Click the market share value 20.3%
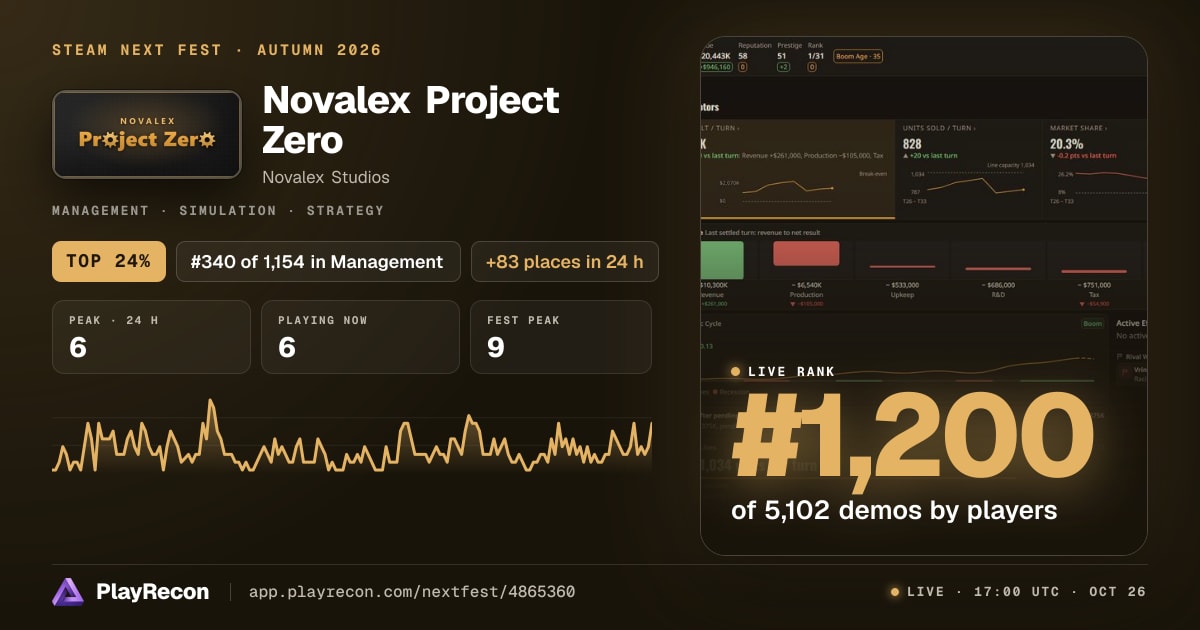1200x630 pixels. point(1067,144)
